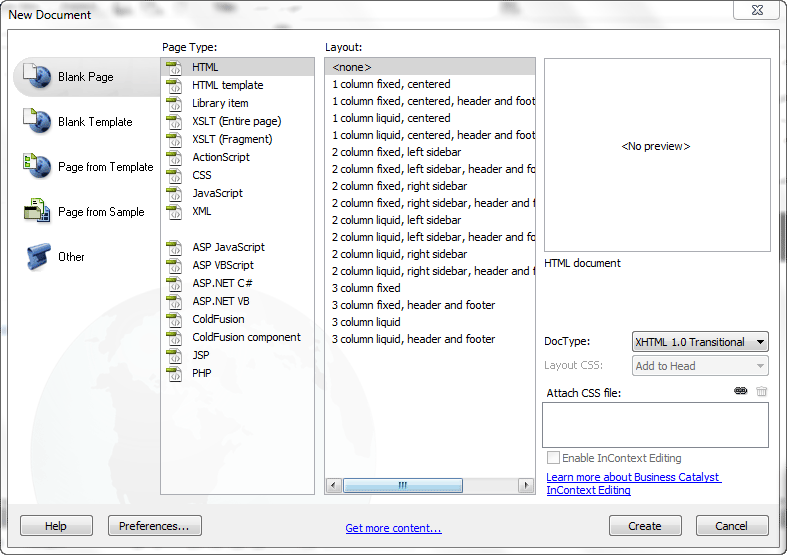
Task: Click the Create button
Action: (x=645, y=525)
